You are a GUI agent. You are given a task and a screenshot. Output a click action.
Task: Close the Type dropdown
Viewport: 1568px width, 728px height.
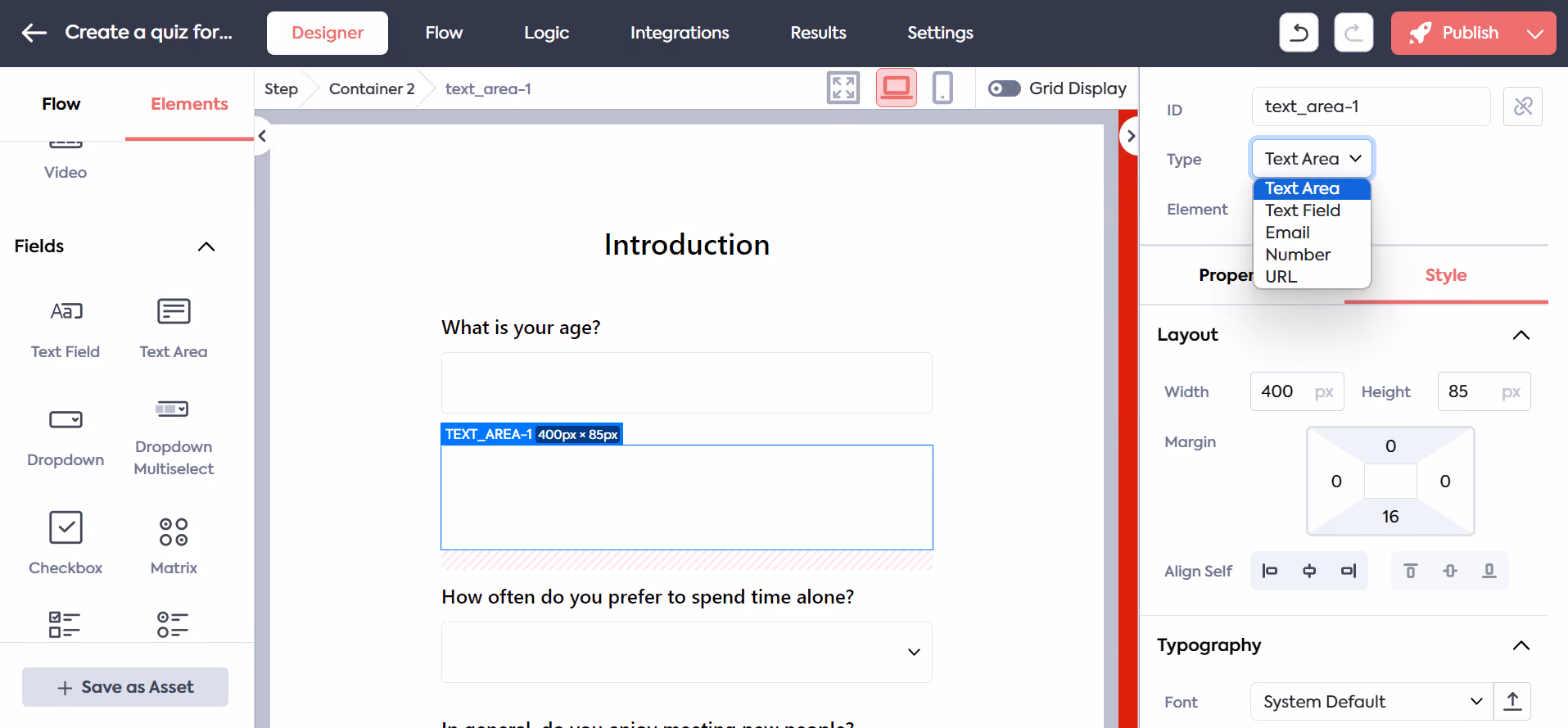(x=1312, y=159)
